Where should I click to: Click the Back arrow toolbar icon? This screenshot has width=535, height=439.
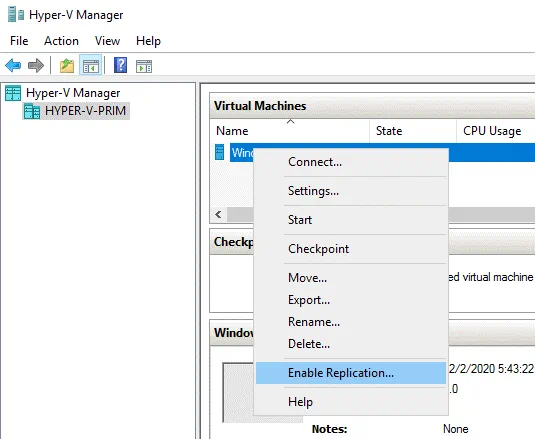(13, 65)
